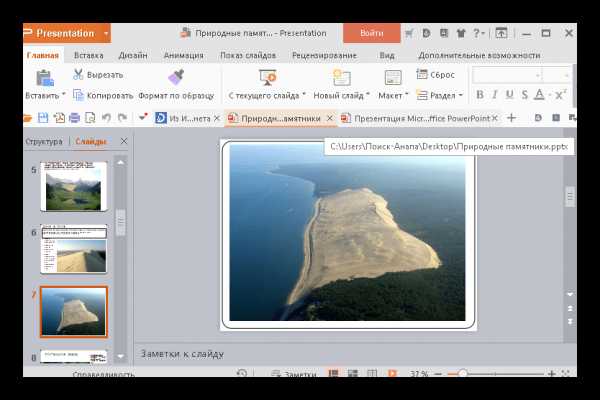This screenshot has width=600, height=400.
Task: Open the help question mark menu
Action: pos(479,33)
